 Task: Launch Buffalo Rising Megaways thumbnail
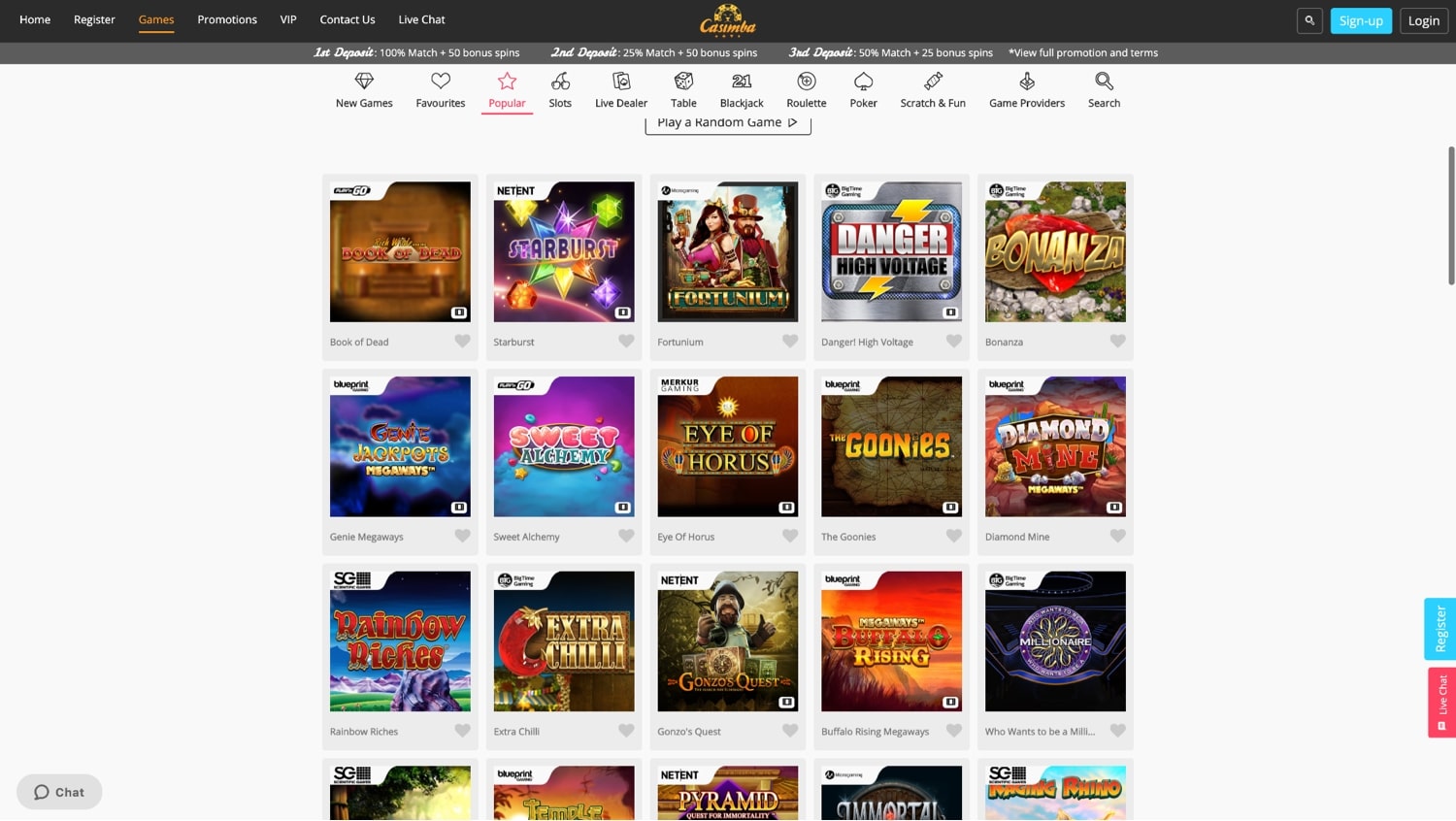pos(892,641)
